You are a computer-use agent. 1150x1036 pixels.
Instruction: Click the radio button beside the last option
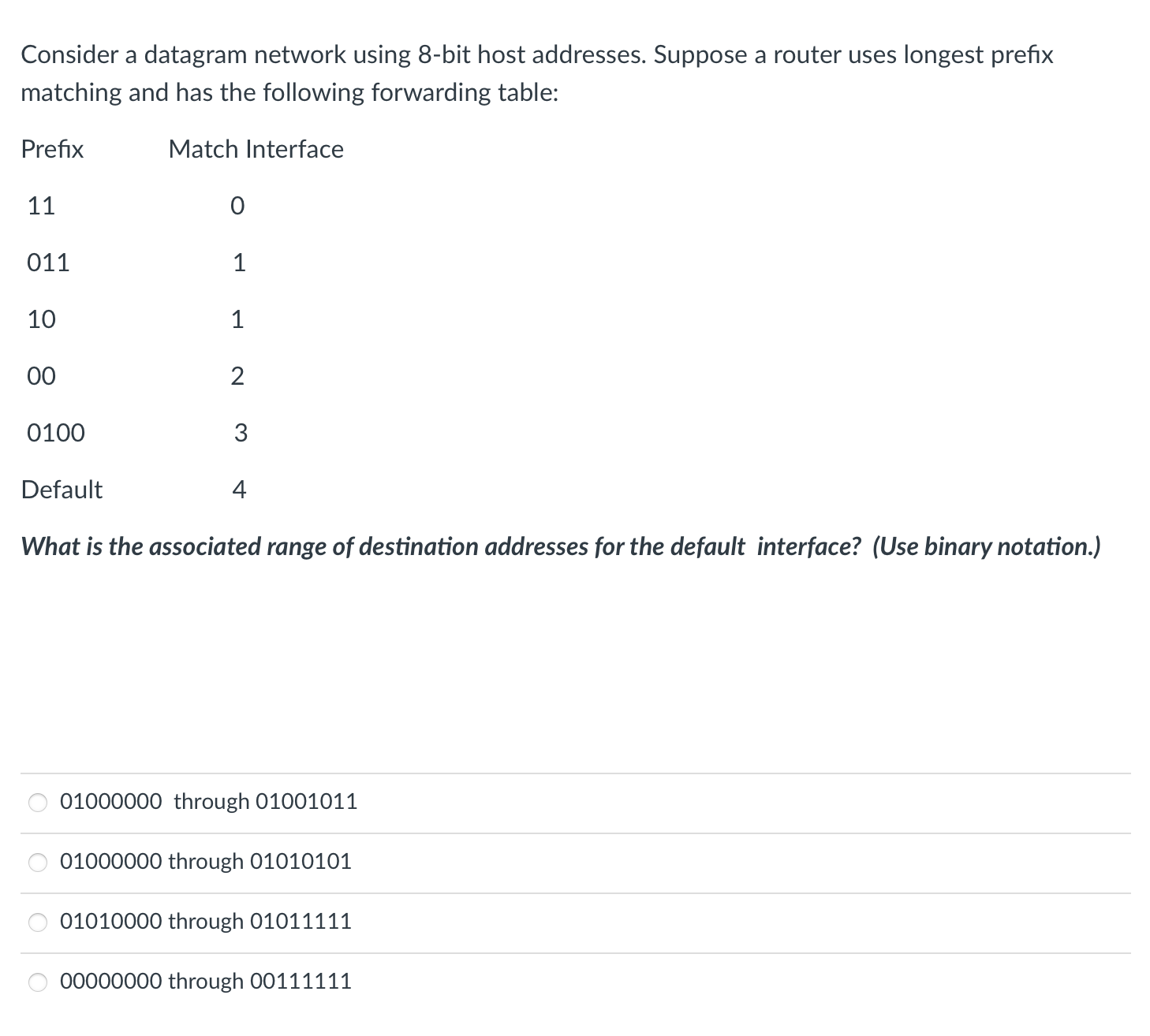pyautogui.click(x=37, y=982)
